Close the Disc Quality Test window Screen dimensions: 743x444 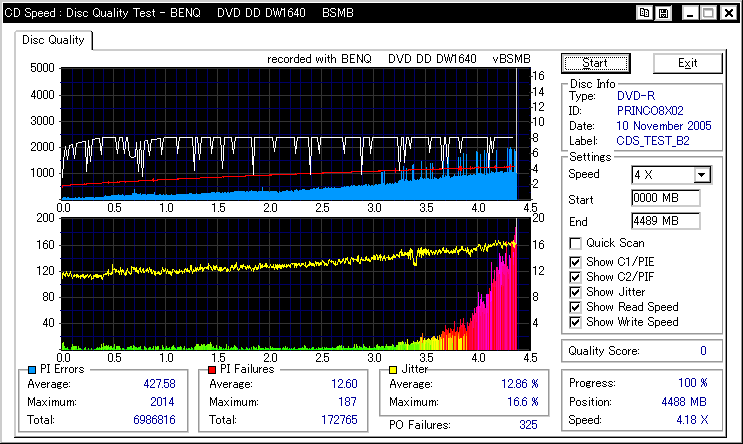coord(726,13)
